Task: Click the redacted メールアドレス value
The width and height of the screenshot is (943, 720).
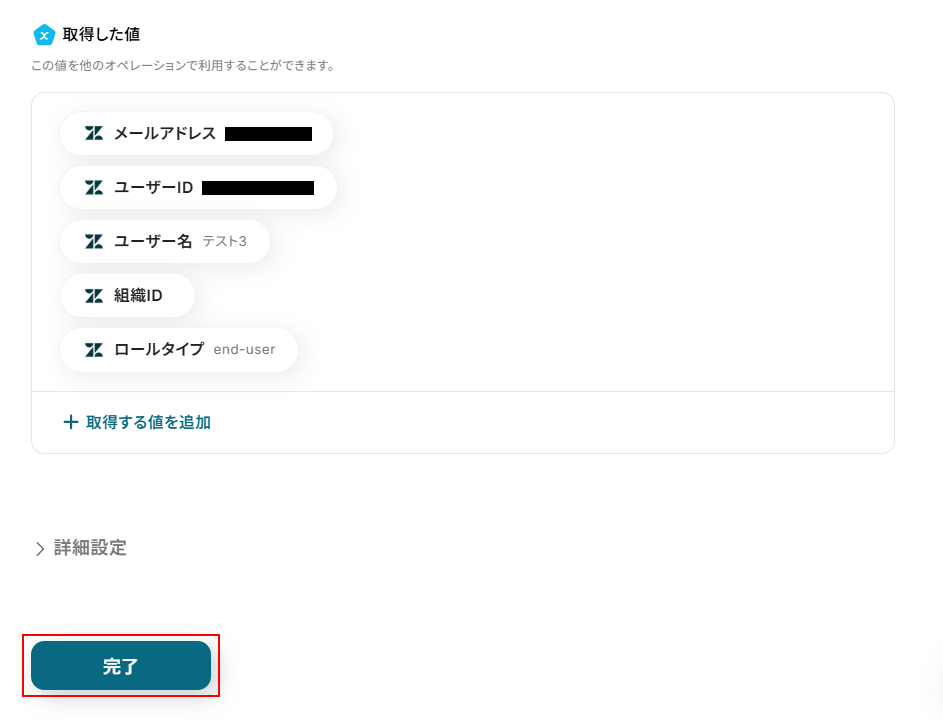Action: 268,133
